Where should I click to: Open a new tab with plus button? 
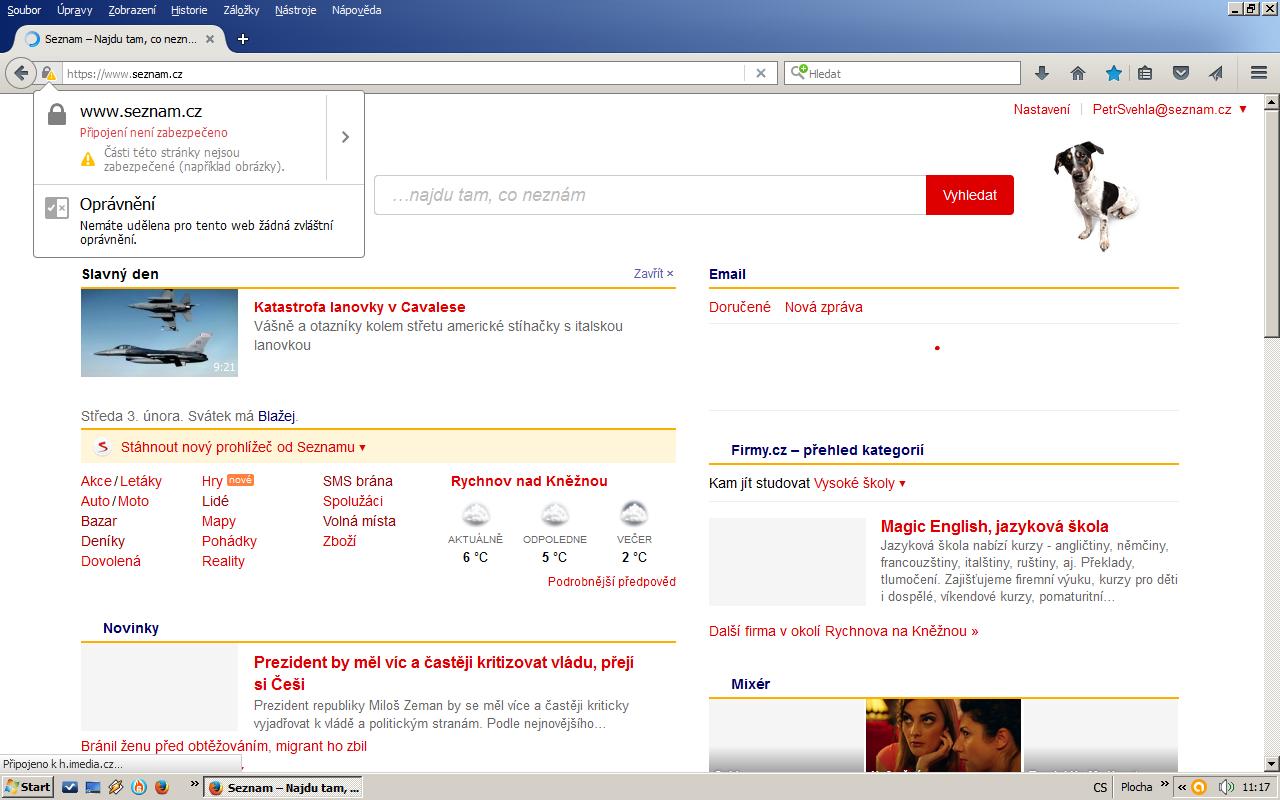(x=242, y=39)
